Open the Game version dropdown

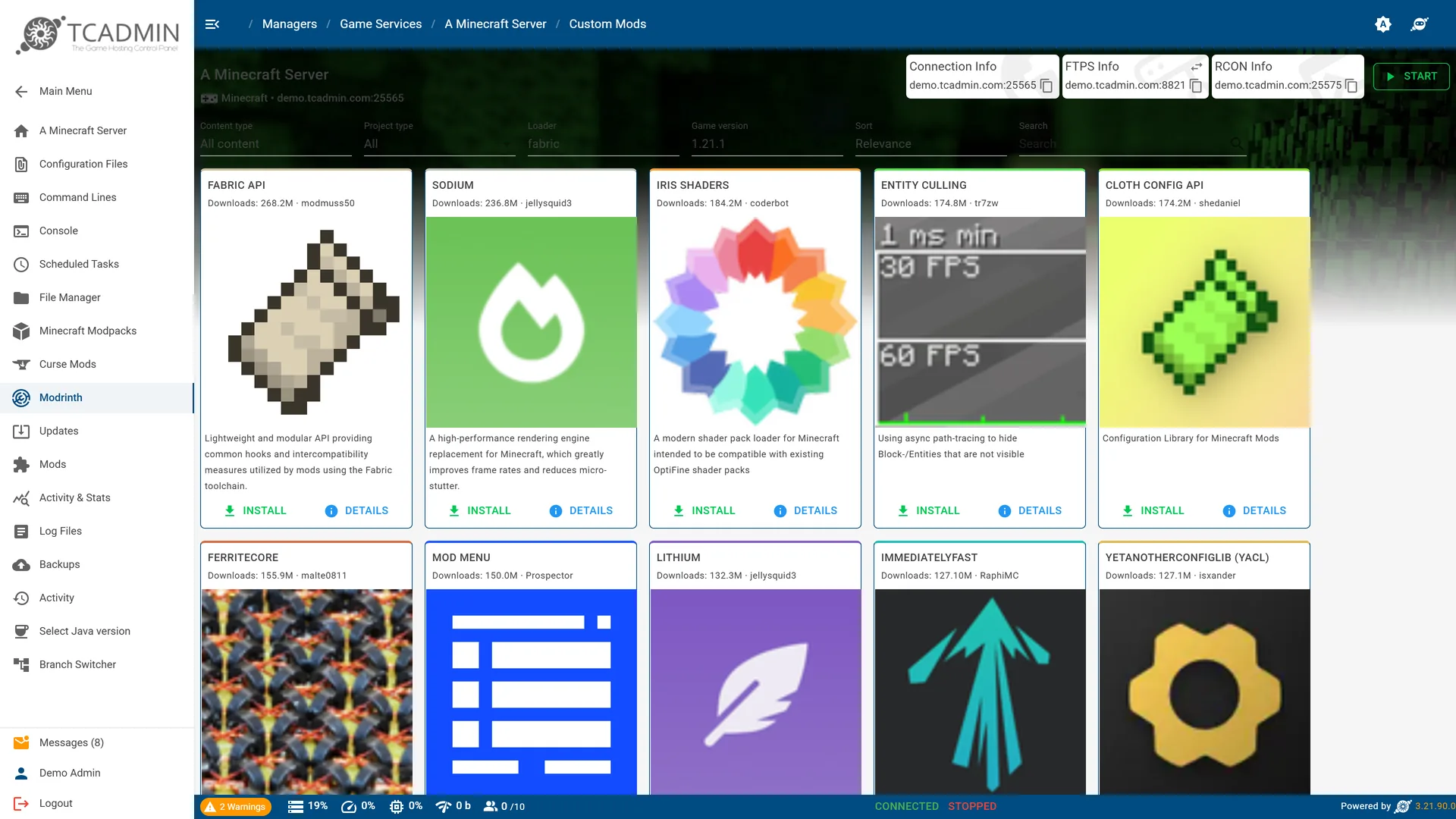(767, 143)
